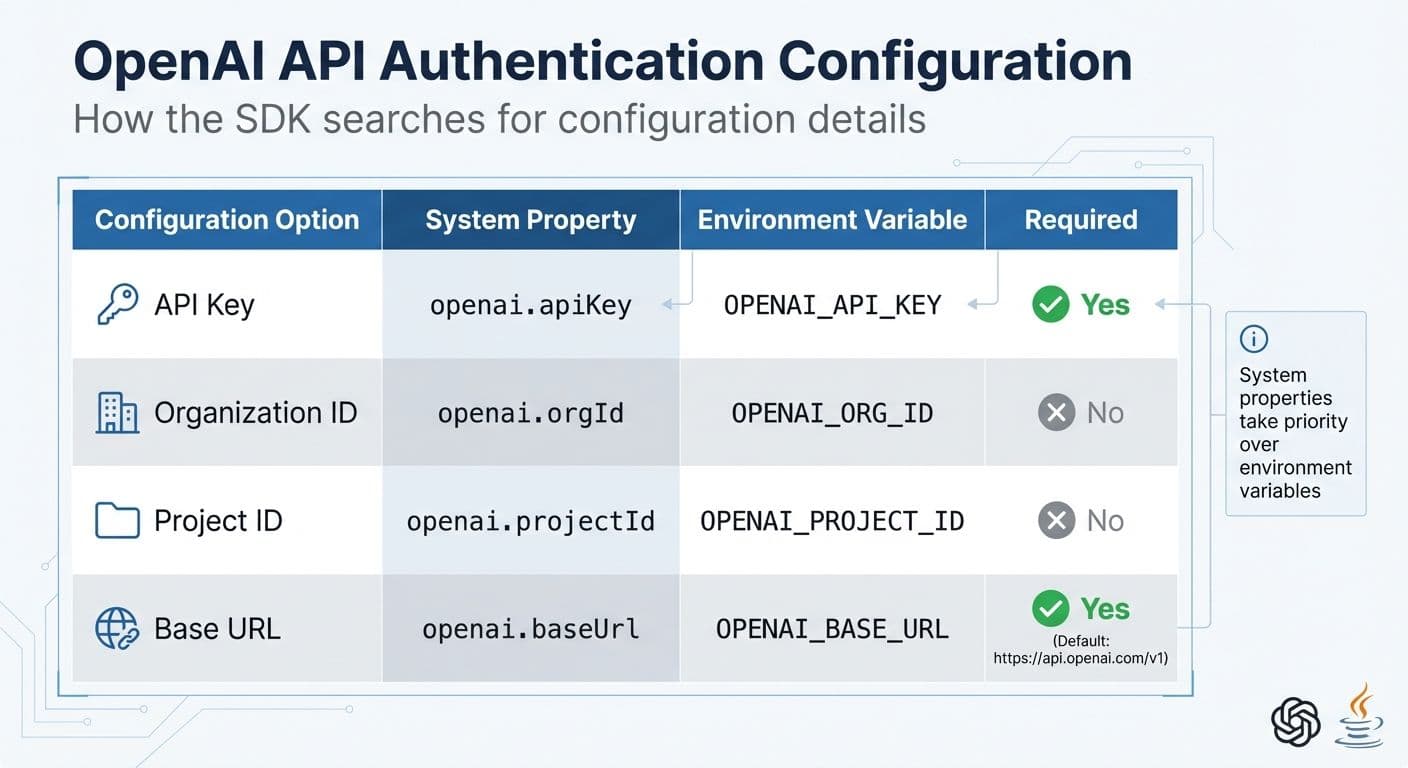Click the Project ID label
Image resolution: width=1408 pixels, height=768 pixels.
(x=218, y=521)
